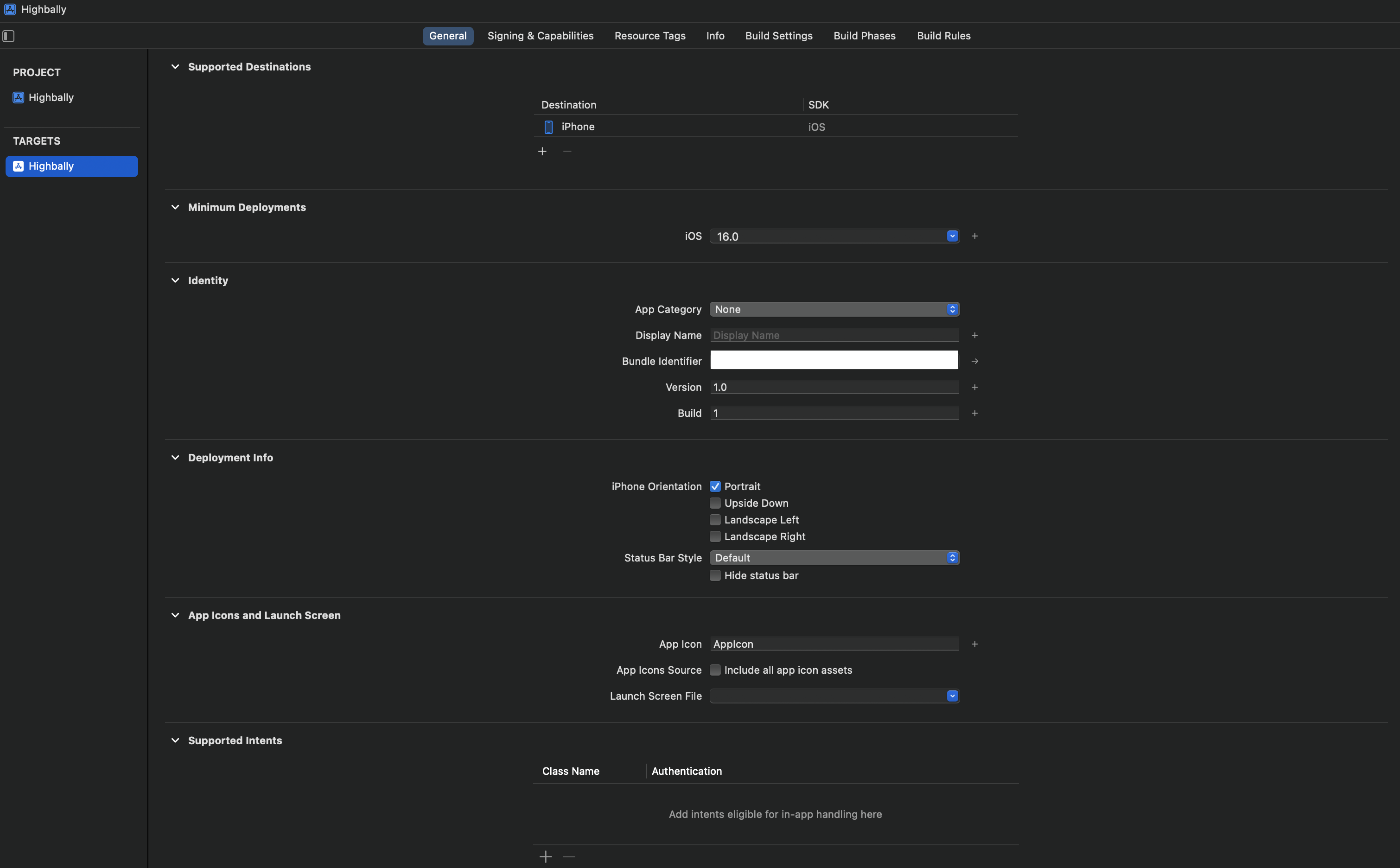Open the Build Rules tab
Screen dimensions: 1400x868
click(x=943, y=36)
